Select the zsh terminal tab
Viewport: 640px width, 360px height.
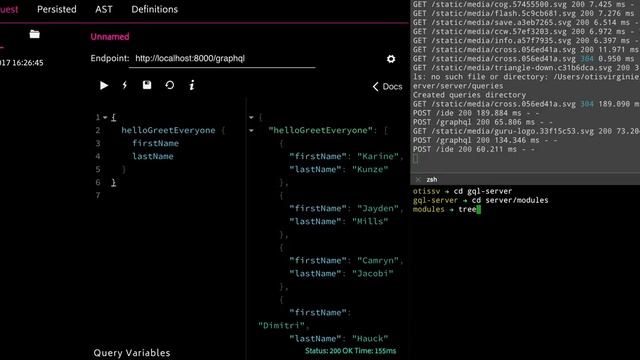click(432, 179)
